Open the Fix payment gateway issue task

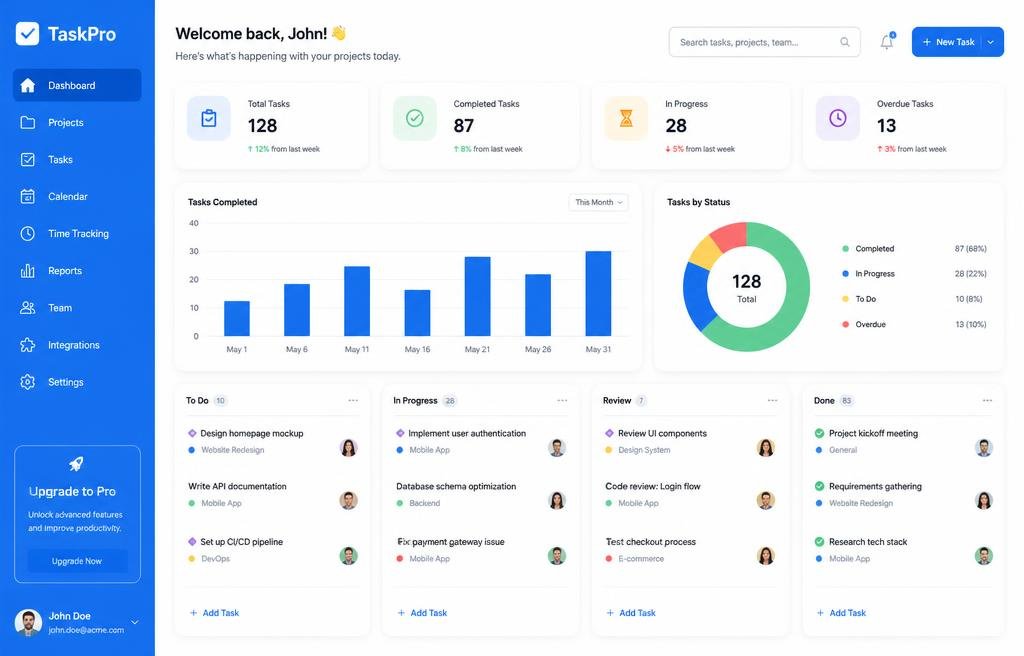click(451, 542)
